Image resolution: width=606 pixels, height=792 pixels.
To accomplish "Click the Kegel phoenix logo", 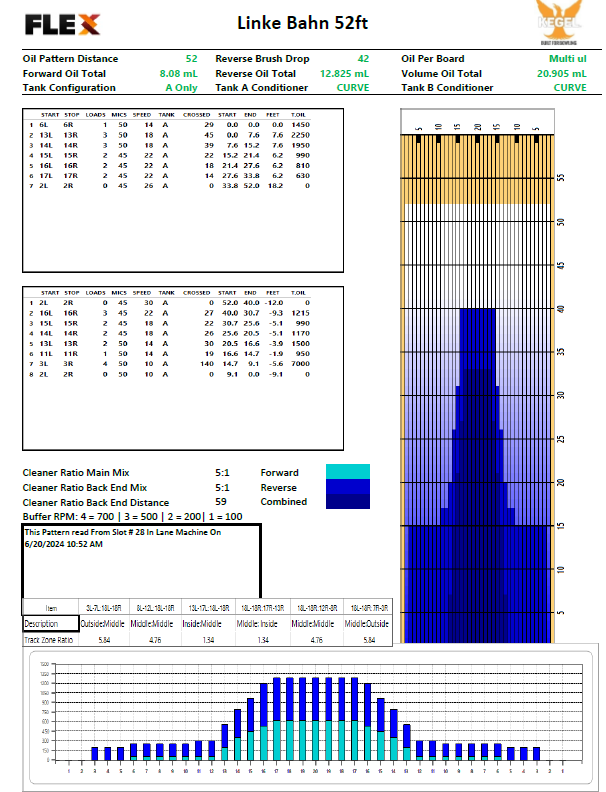I will pos(559,22).
